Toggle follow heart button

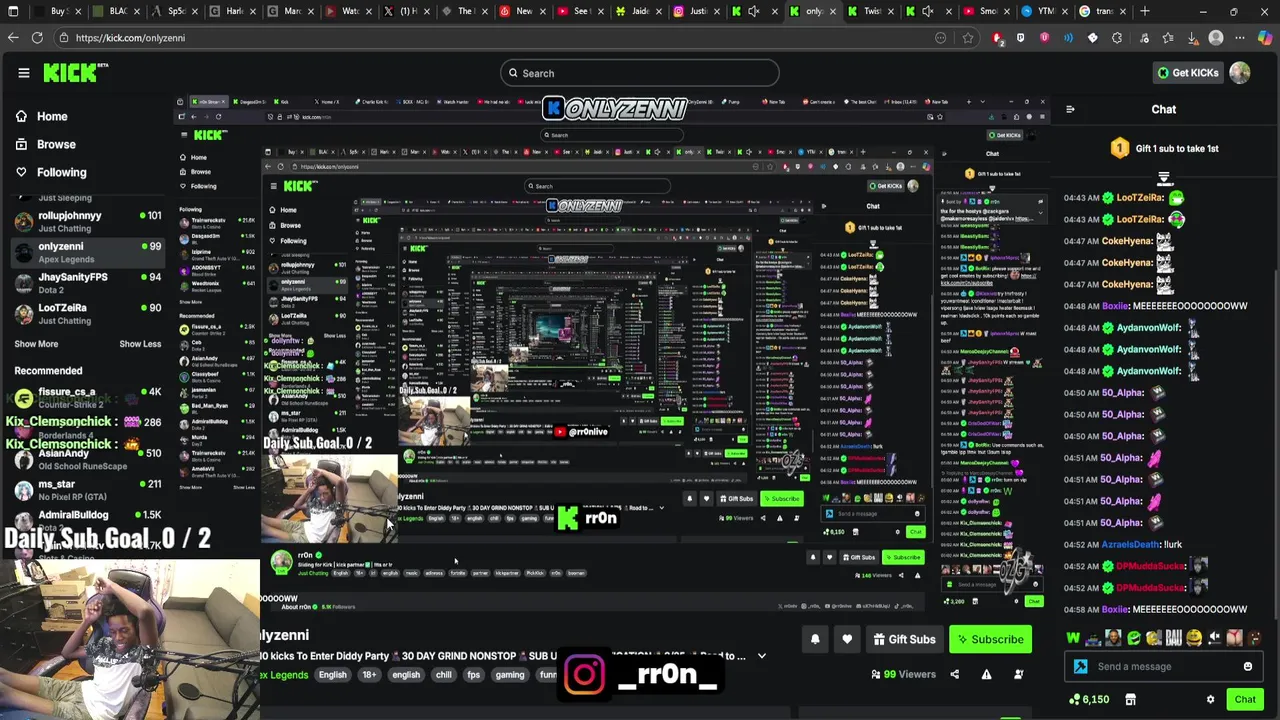(847, 640)
